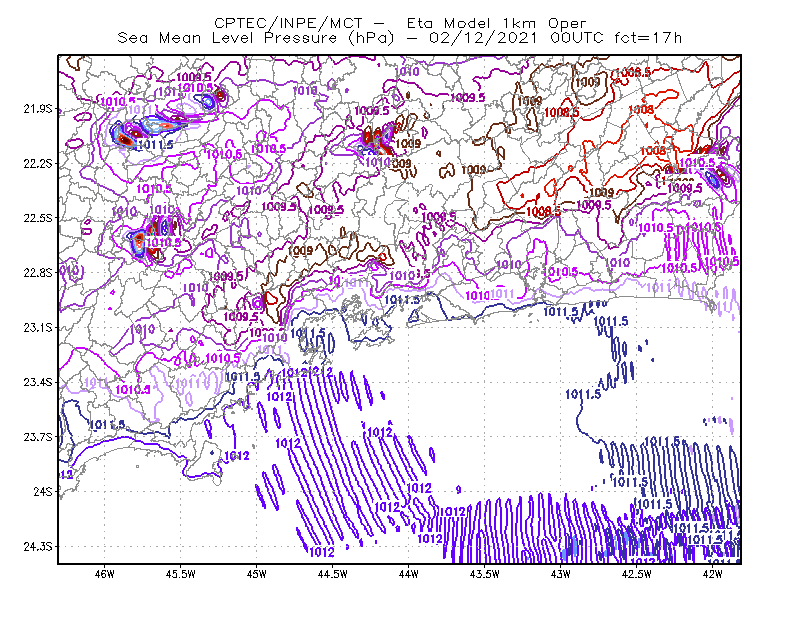Image resolution: width=800 pixels, height=618 pixels.
Task: Click the 42.5W longitude axis label
Action: coord(637,574)
